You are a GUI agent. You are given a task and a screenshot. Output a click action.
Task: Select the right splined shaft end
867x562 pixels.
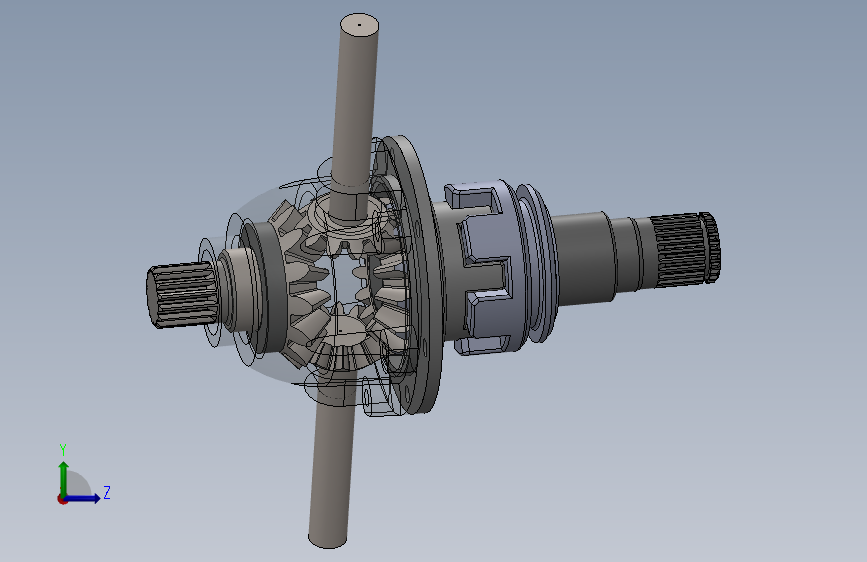[x=686, y=249]
